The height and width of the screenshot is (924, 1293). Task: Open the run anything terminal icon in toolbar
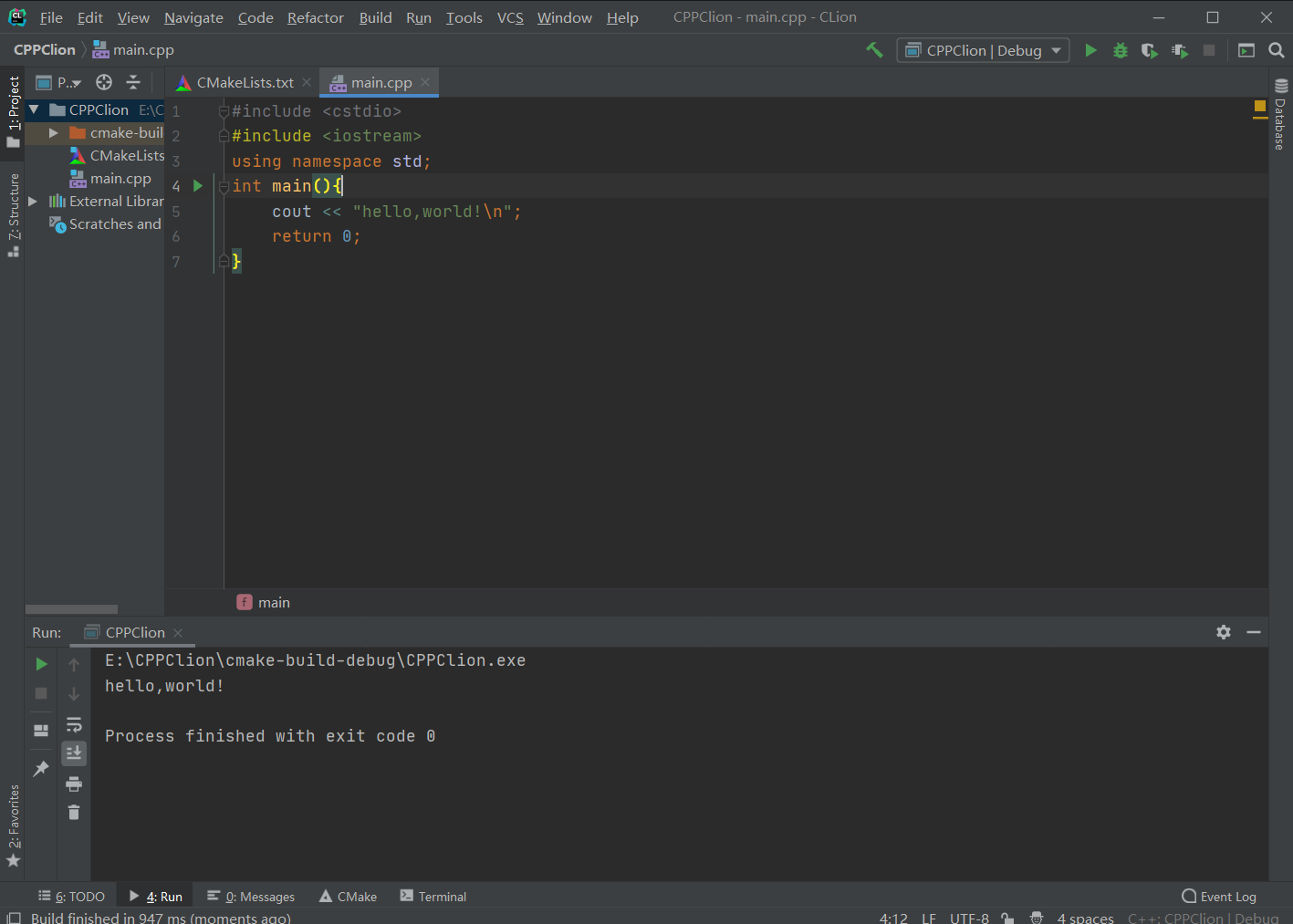coord(1246,50)
